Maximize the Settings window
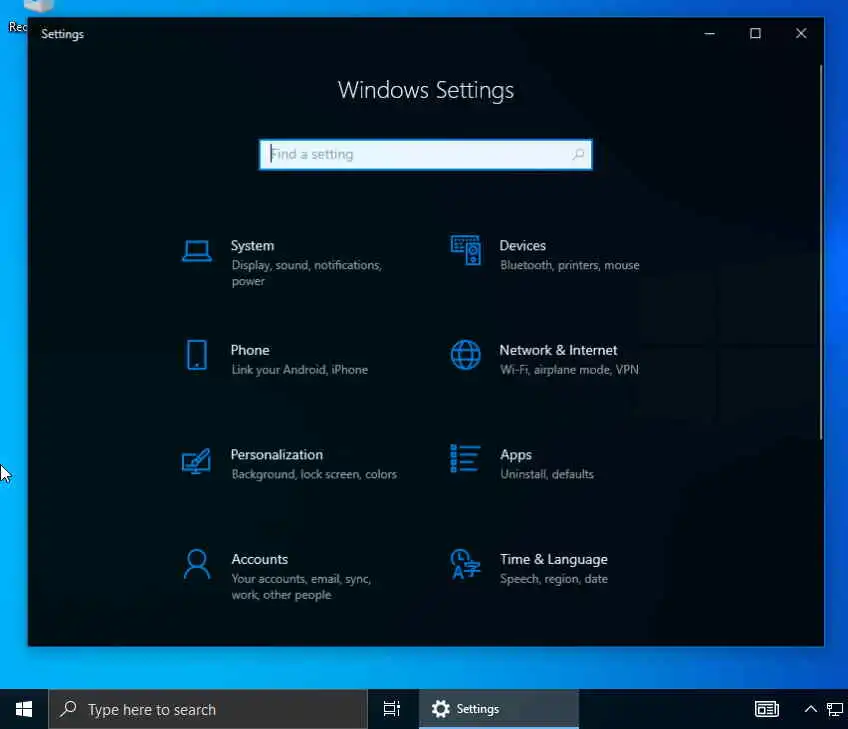 pos(755,34)
